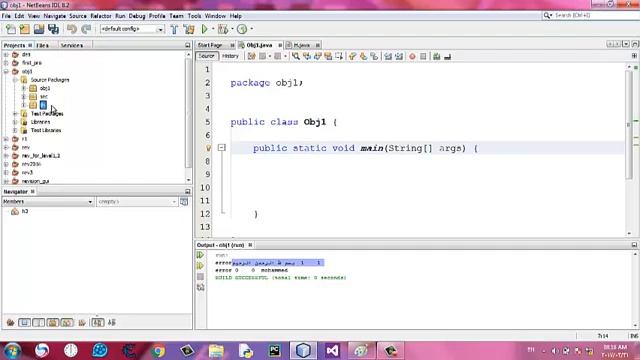Switch to the Start Page tab

(x=210, y=45)
